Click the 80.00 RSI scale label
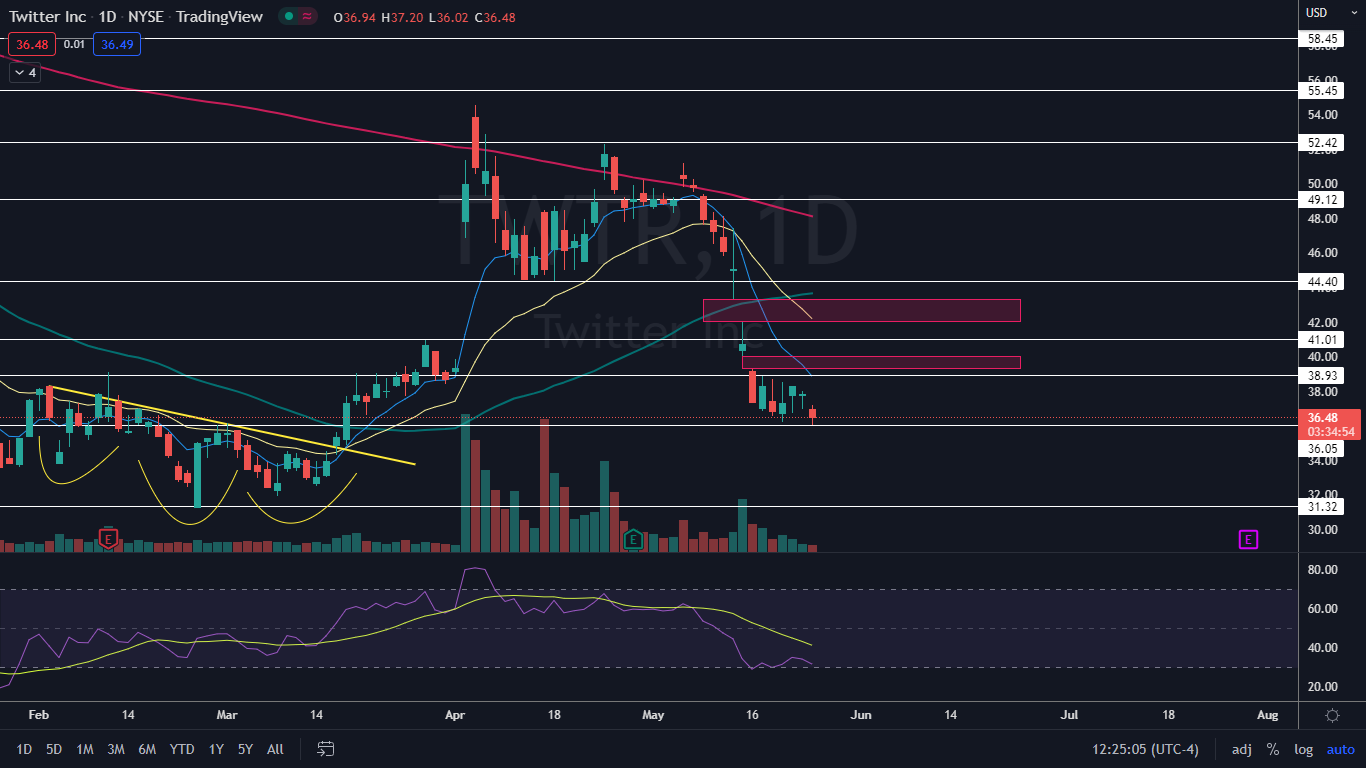 pyautogui.click(x=1322, y=570)
